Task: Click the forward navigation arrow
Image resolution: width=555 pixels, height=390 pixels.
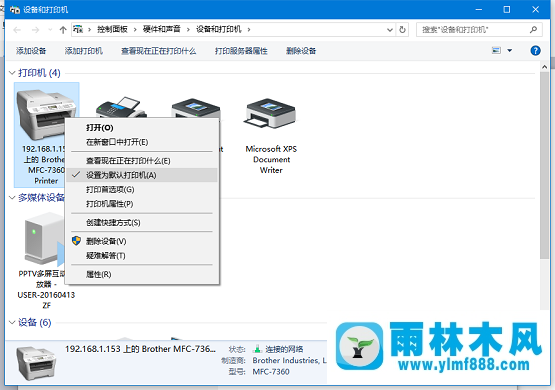Action: point(35,30)
